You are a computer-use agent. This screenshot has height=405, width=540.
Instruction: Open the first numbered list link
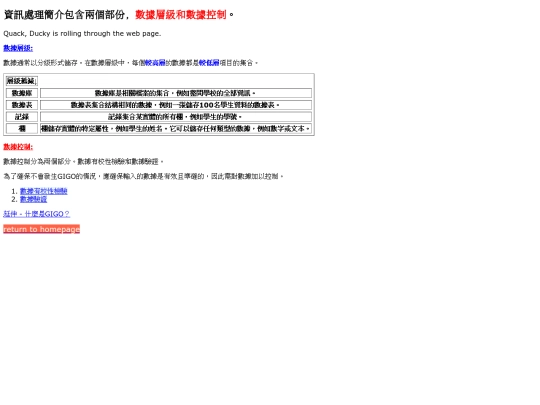(x=43, y=191)
